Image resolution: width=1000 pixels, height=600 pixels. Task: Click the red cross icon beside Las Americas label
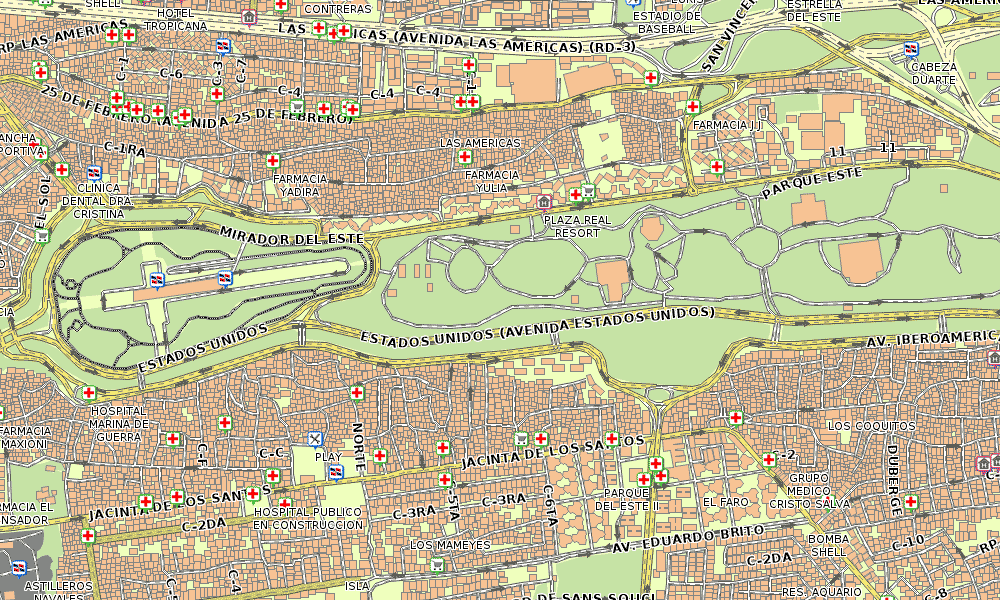[x=465, y=157]
